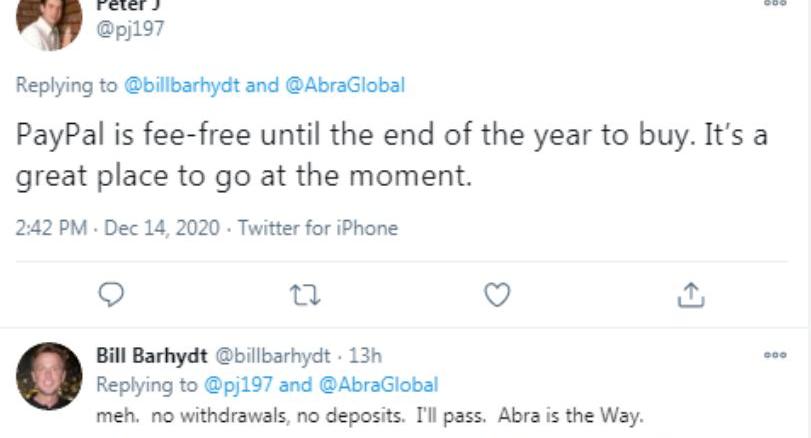
Task: Open the 13h timestamp on Bill's reply
Action: pyautogui.click(x=365, y=356)
